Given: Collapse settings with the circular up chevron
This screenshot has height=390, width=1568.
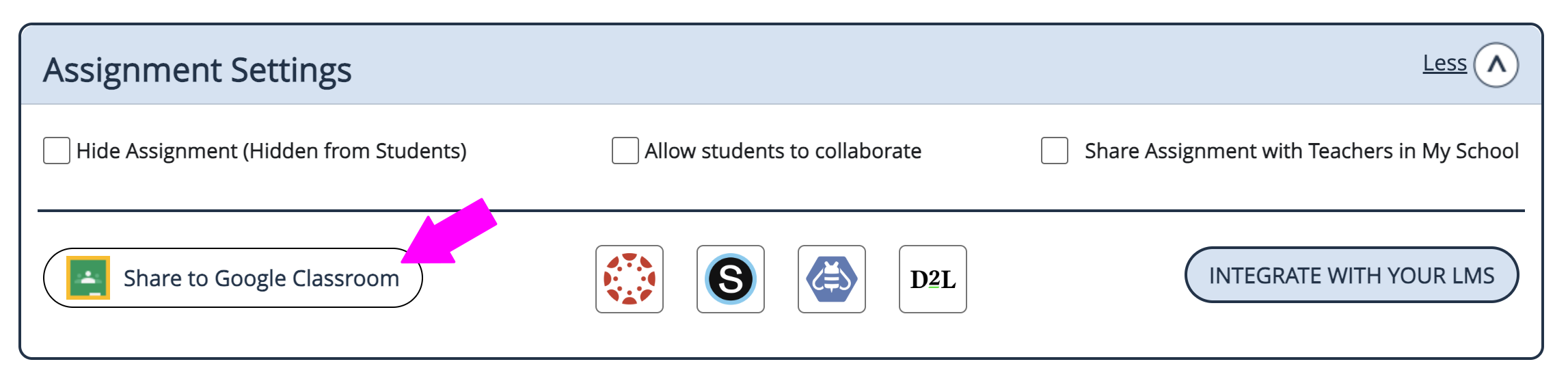Looking at the screenshot, I should tap(1496, 65).
